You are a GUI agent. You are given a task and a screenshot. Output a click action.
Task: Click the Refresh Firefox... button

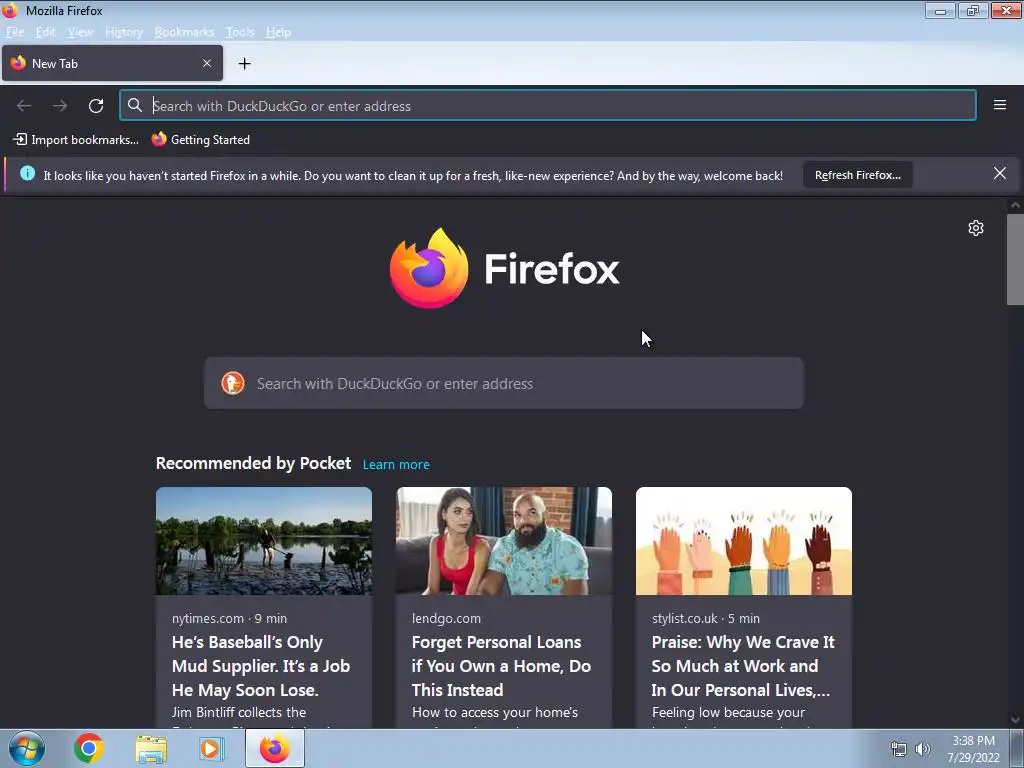857,175
